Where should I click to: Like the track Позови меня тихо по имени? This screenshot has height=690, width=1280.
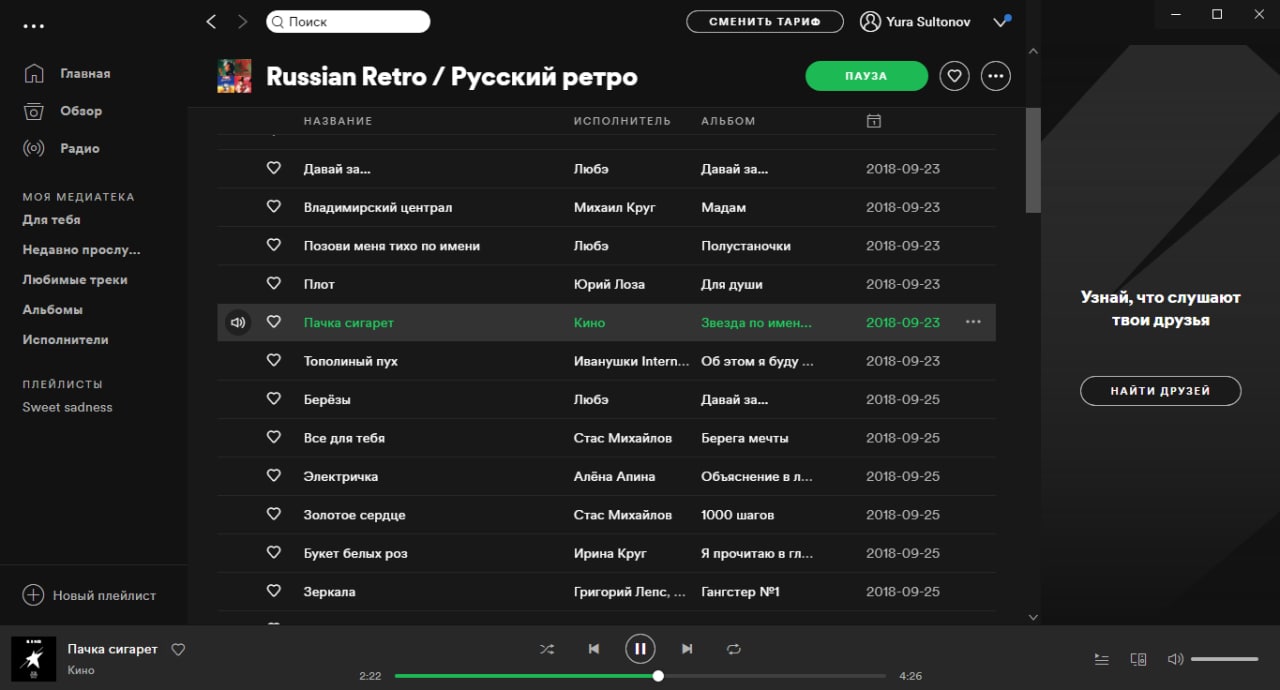(274, 245)
